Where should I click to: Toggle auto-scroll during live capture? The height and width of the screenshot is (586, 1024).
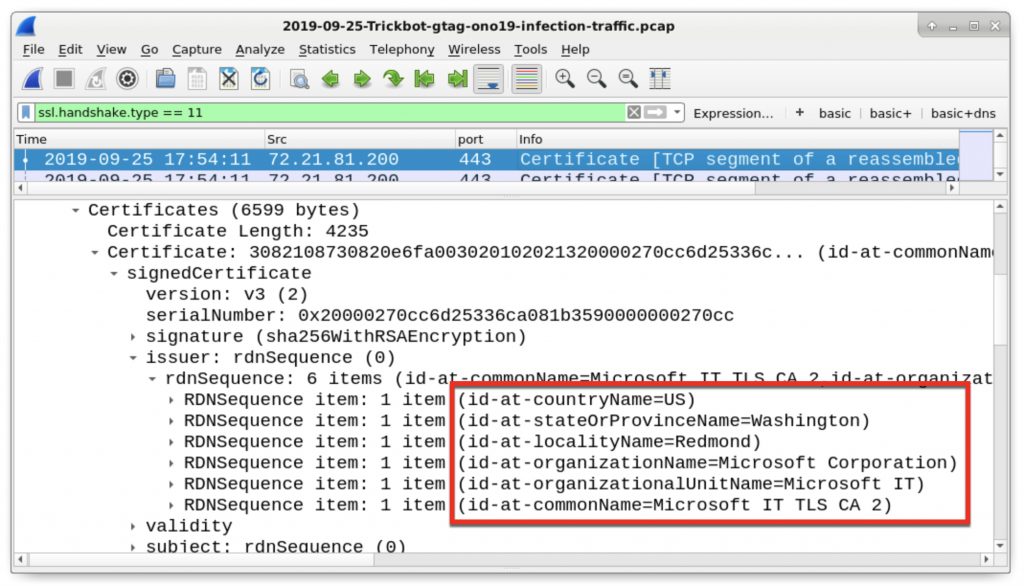point(488,79)
